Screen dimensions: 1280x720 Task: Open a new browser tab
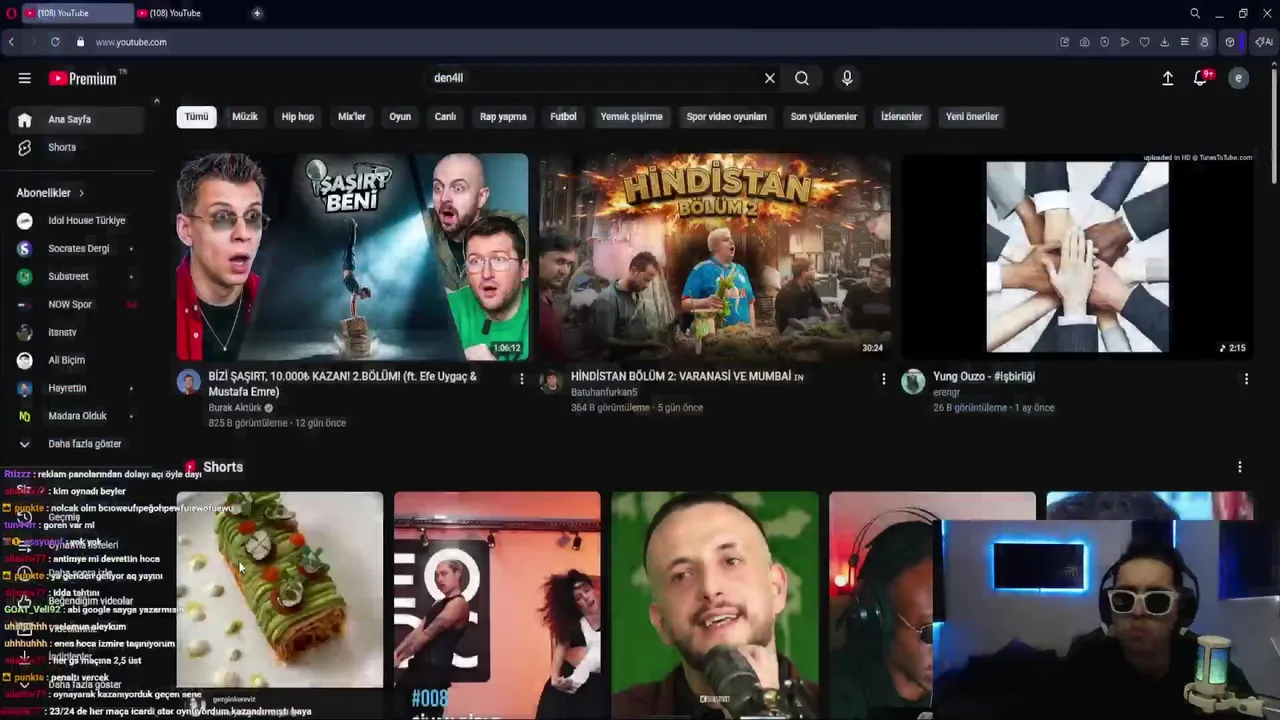257,13
